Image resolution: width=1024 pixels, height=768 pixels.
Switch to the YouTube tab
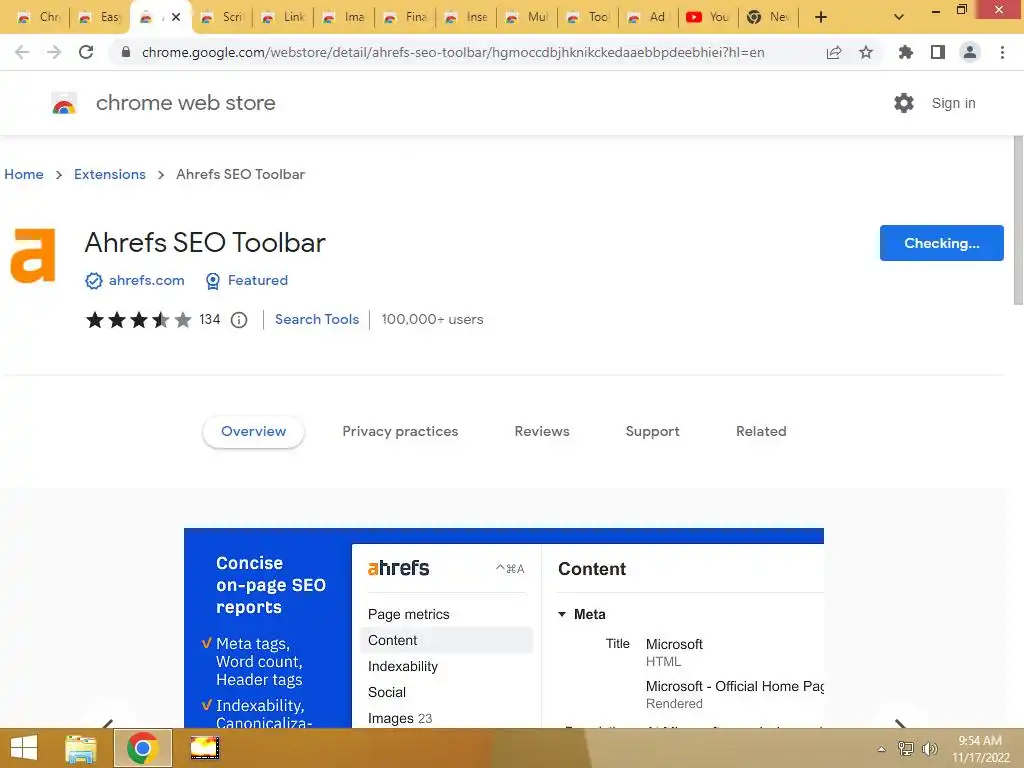[708, 17]
